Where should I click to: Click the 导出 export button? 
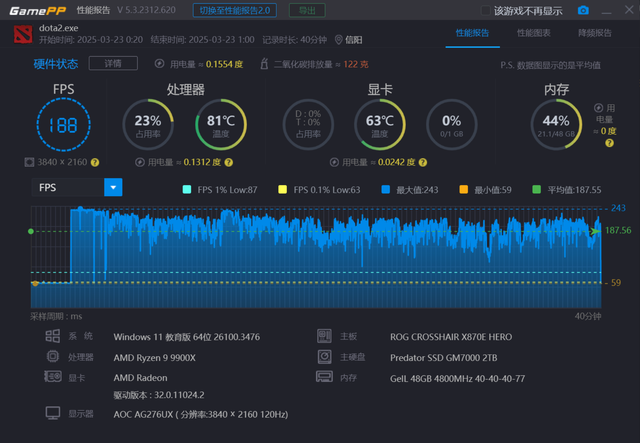tap(307, 10)
